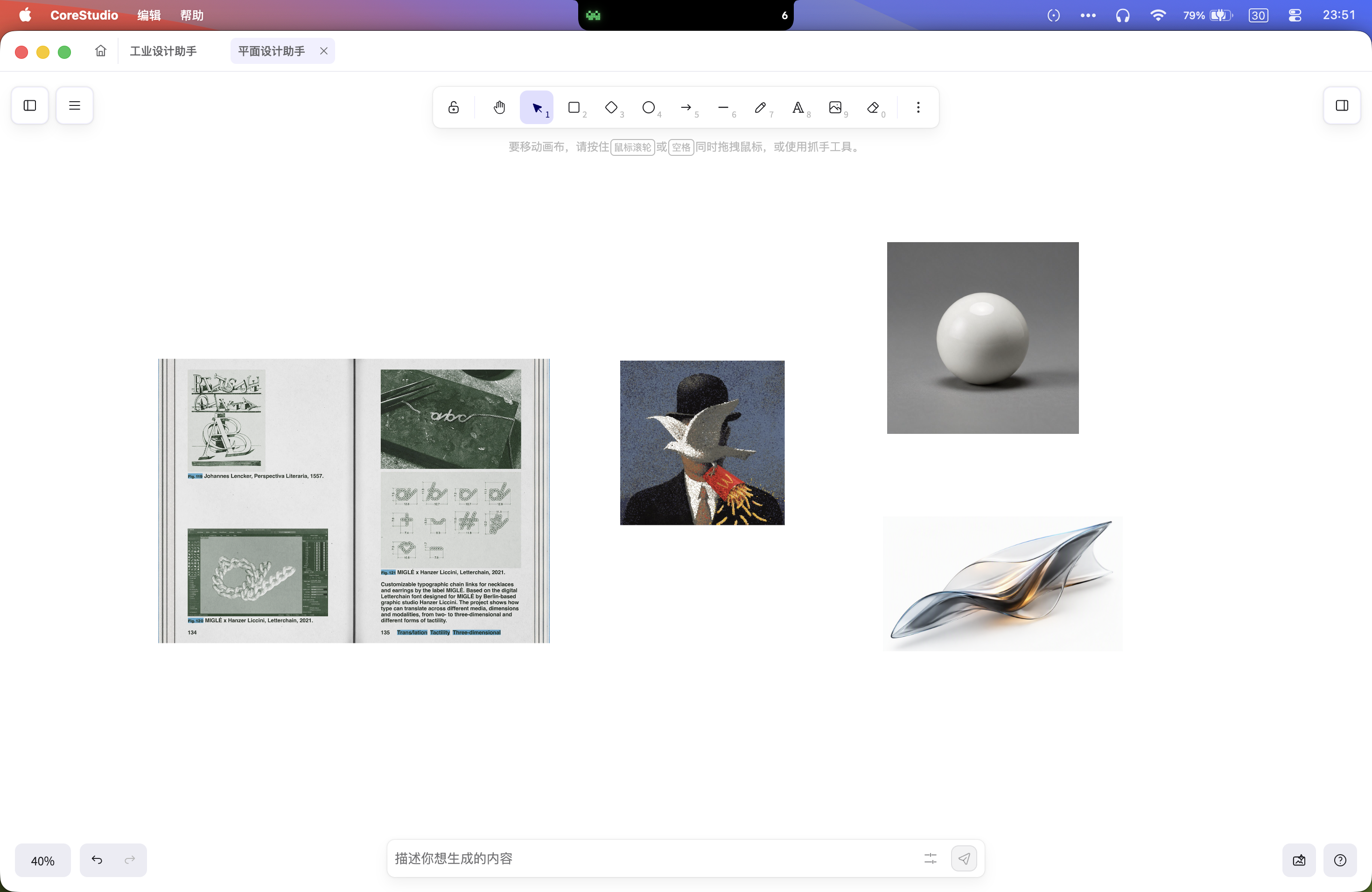Image resolution: width=1372 pixels, height=892 pixels.
Task: Open the Apple menu
Action: pos(25,15)
